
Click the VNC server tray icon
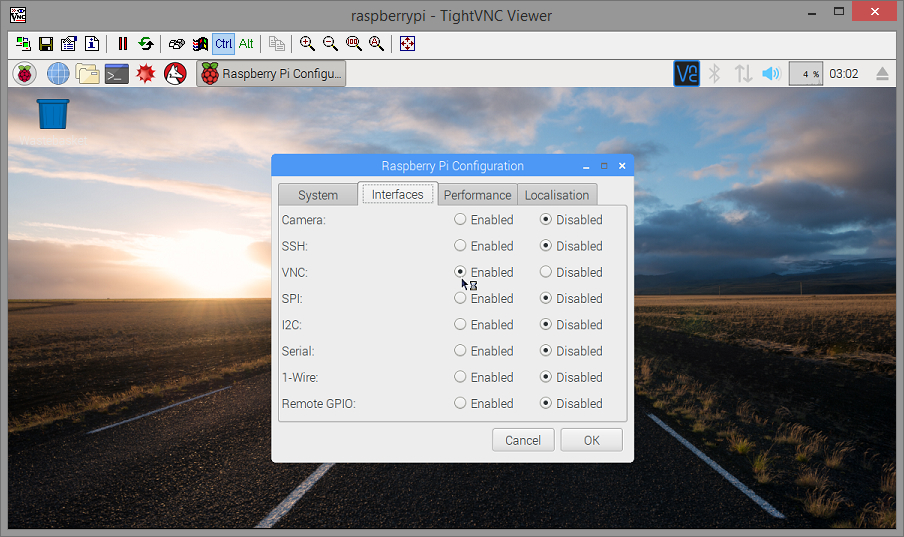687,74
